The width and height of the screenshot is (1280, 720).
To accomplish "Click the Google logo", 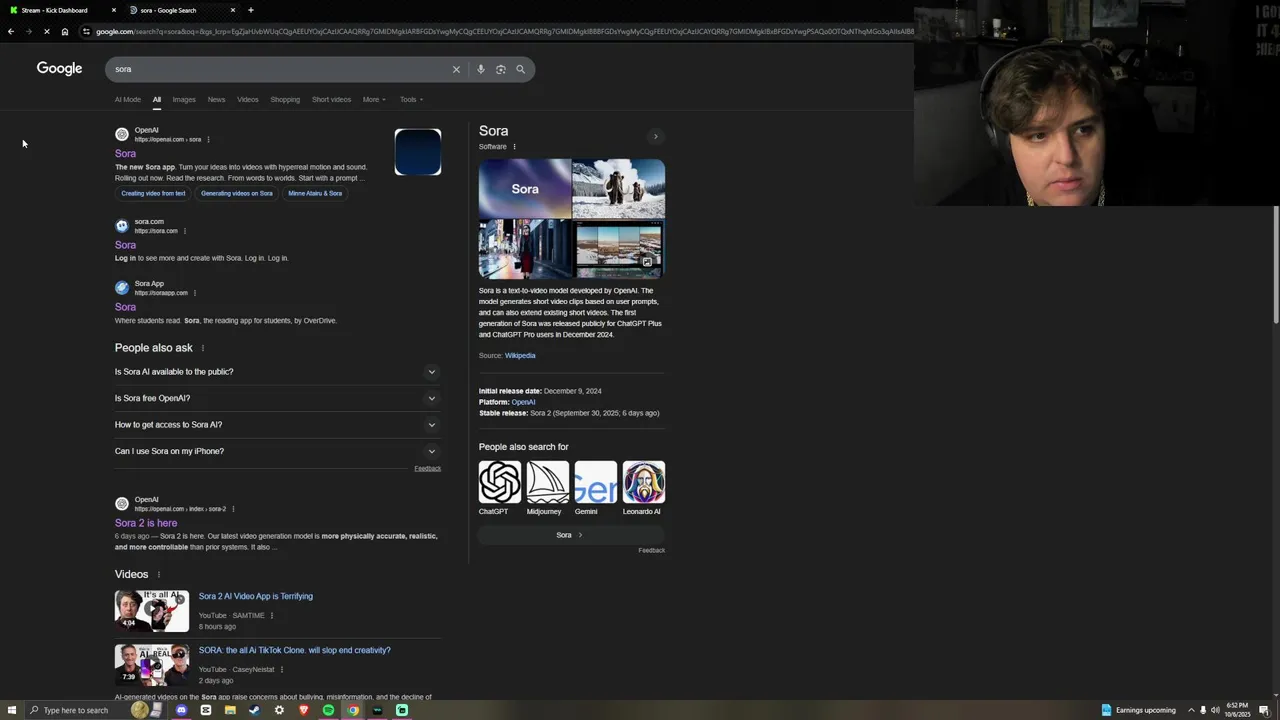I will click(x=59, y=68).
